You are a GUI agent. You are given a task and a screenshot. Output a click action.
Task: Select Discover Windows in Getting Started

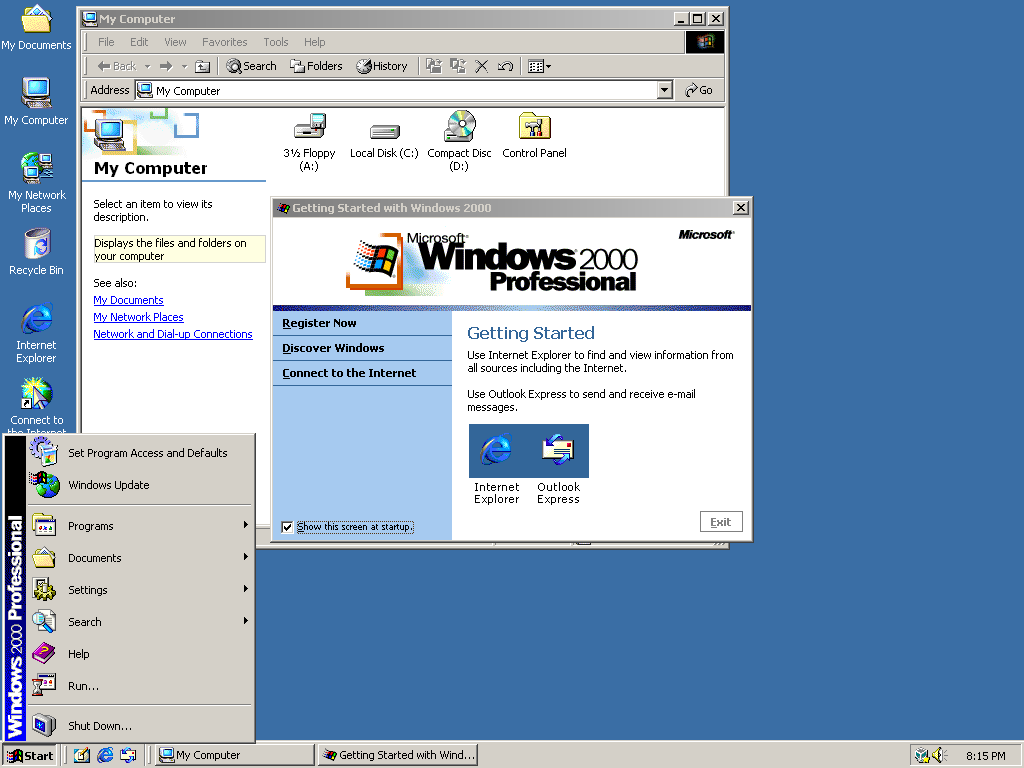coord(362,348)
